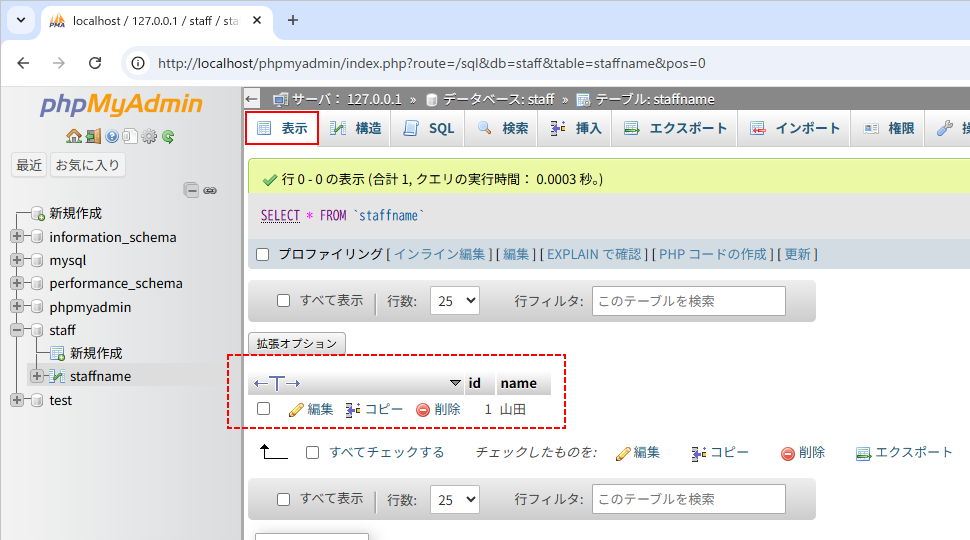Click the with-selected copy icon

[699, 453]
